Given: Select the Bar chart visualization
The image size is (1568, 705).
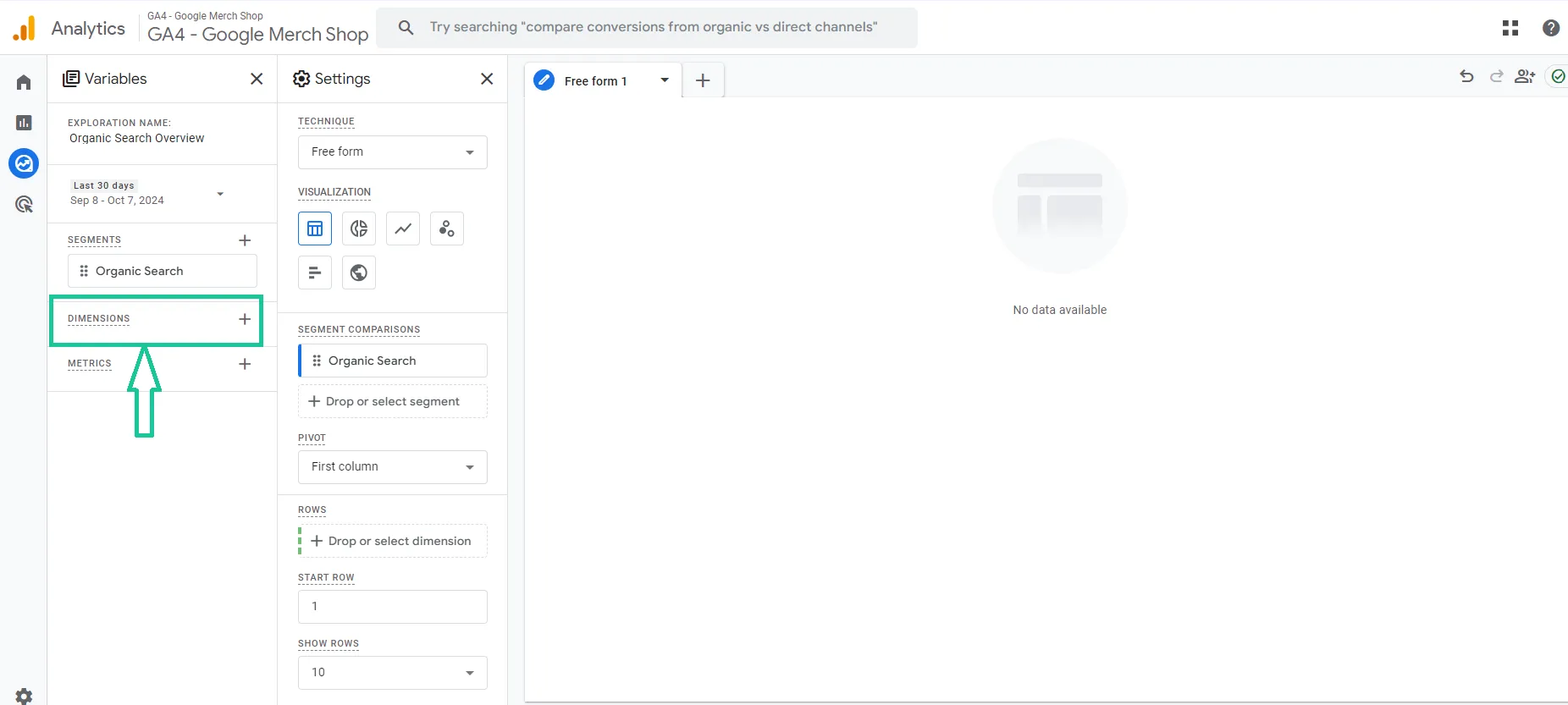Looking at the screenshot, I should [x=315, y=273].
